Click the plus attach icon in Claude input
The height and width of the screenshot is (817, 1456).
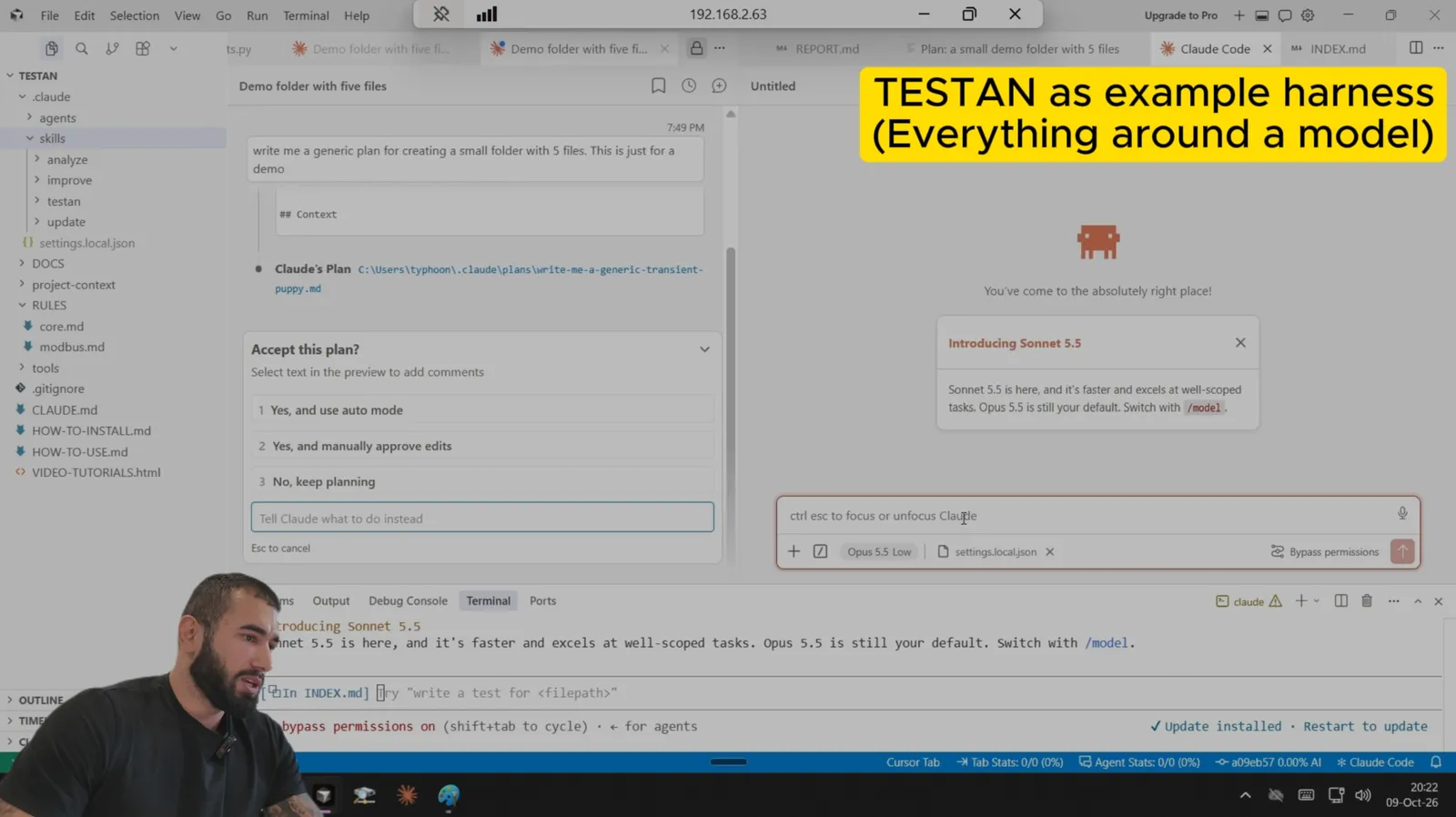tap(794, 551)
